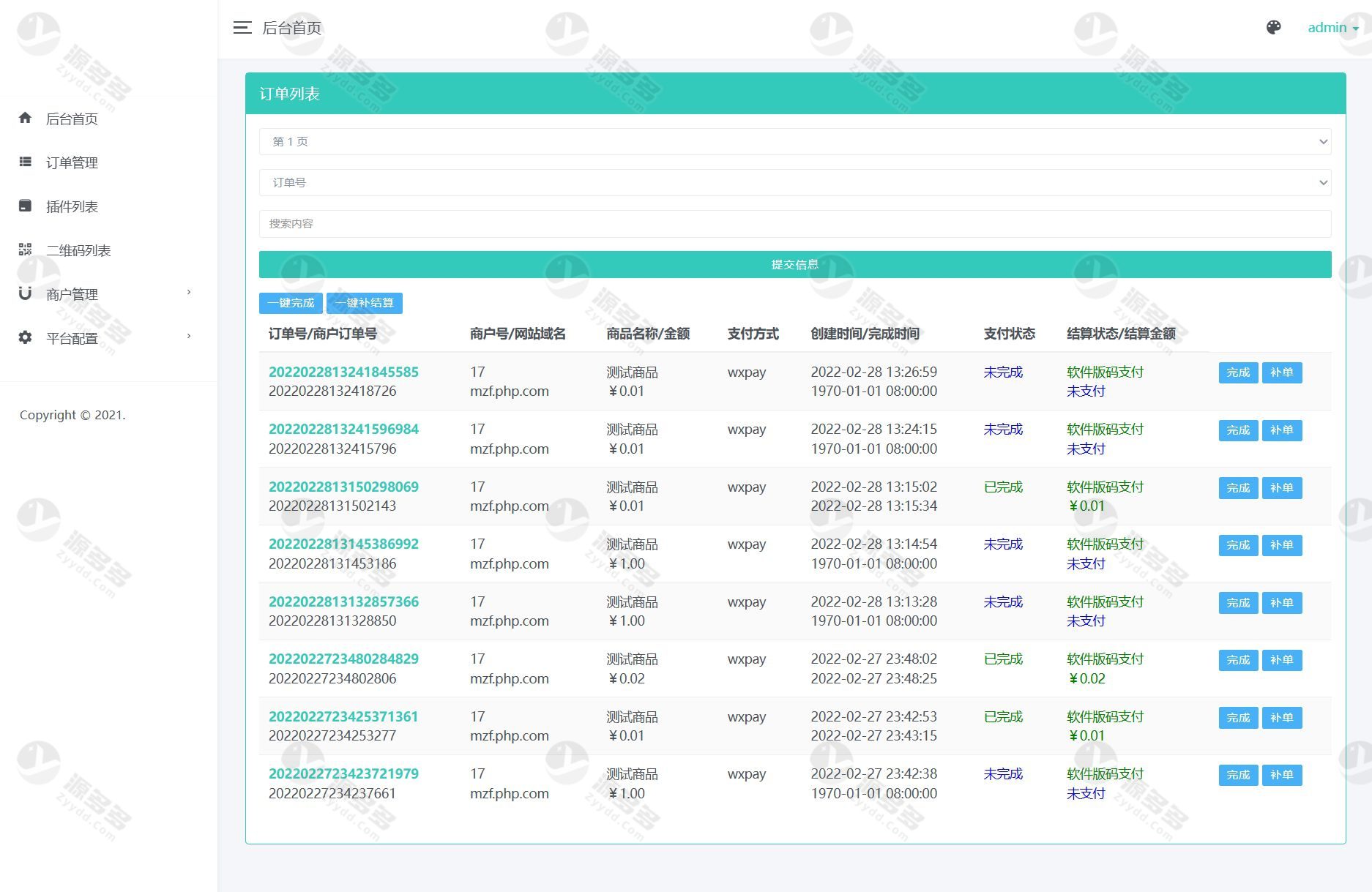Click 完成 for order 2022022723423721979
Screen dimensions: 1372x892
1238,775
